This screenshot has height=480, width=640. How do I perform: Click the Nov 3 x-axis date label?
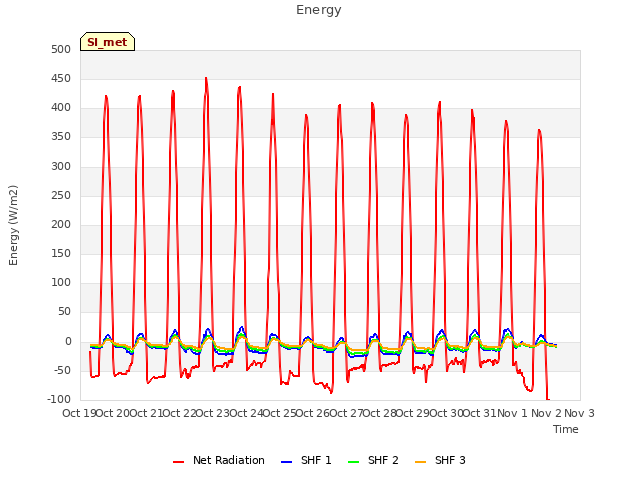[580, 413]
